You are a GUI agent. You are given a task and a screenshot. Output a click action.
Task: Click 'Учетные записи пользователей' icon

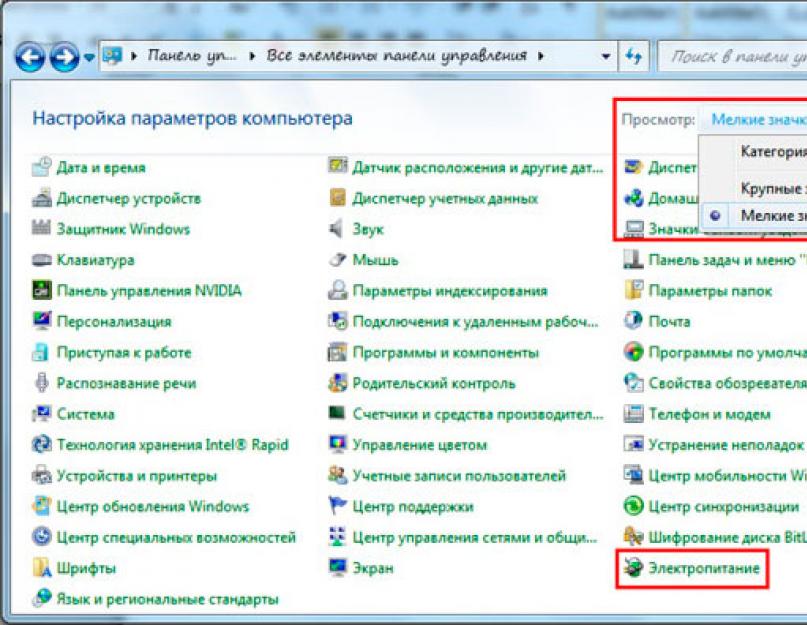point(338,475)
